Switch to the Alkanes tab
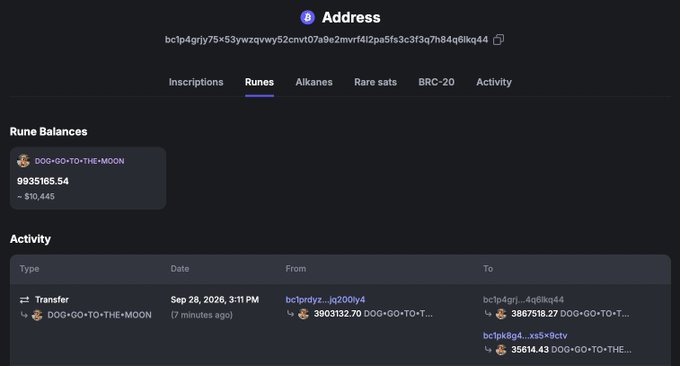 point(314,82)
